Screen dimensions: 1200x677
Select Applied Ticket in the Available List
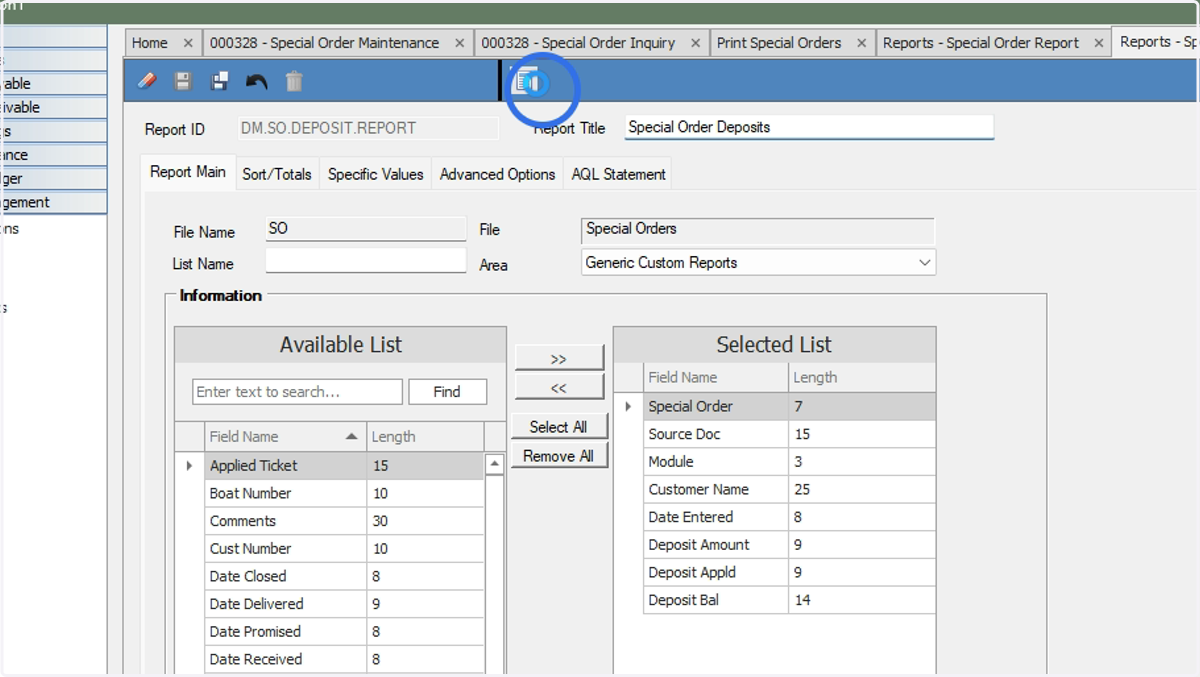click(286, 466)
